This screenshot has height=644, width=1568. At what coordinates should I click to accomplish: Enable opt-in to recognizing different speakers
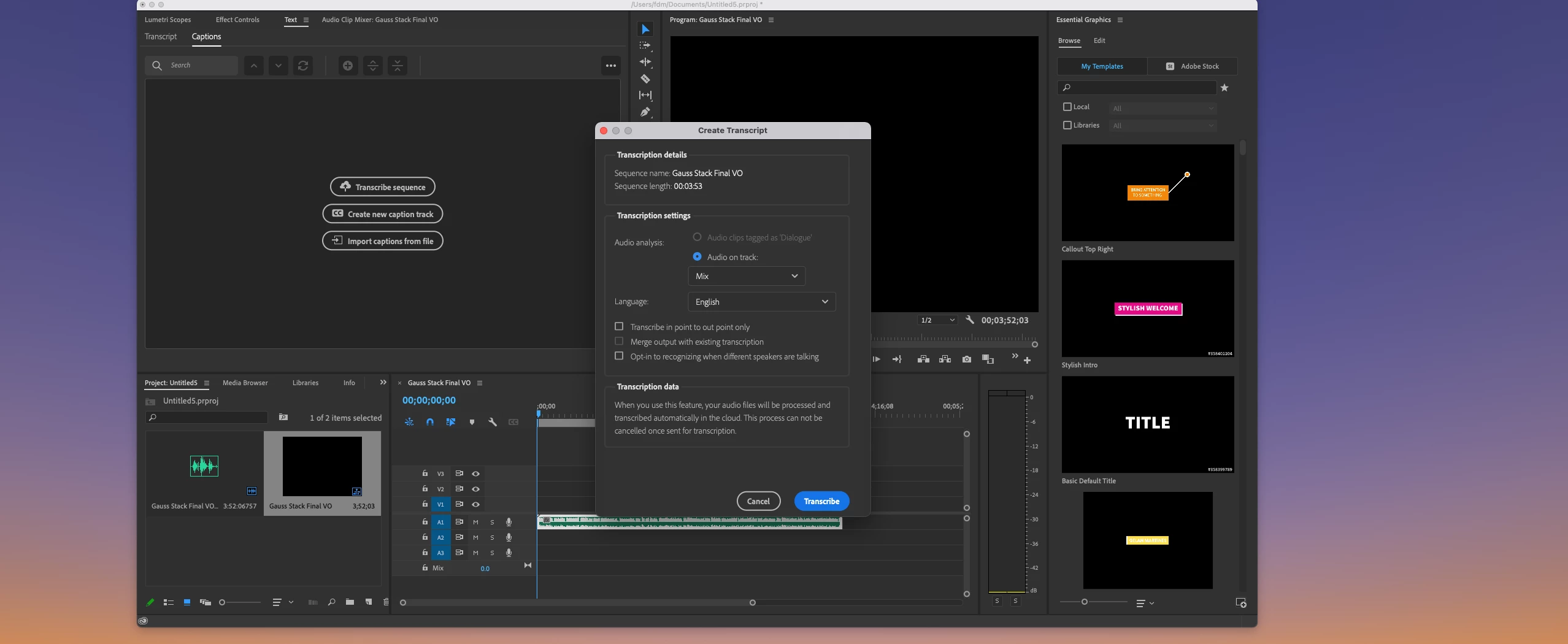click(619, 356)
